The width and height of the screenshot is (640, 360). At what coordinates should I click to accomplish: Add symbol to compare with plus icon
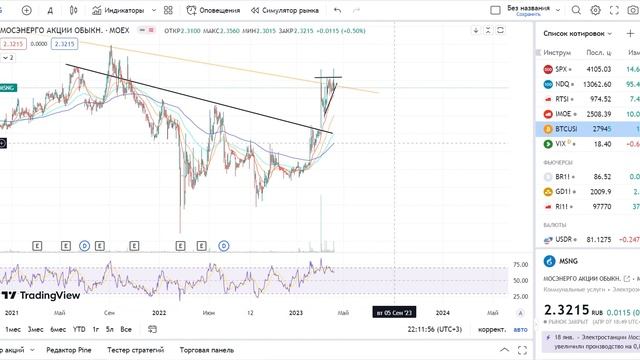tap(27, 10)
